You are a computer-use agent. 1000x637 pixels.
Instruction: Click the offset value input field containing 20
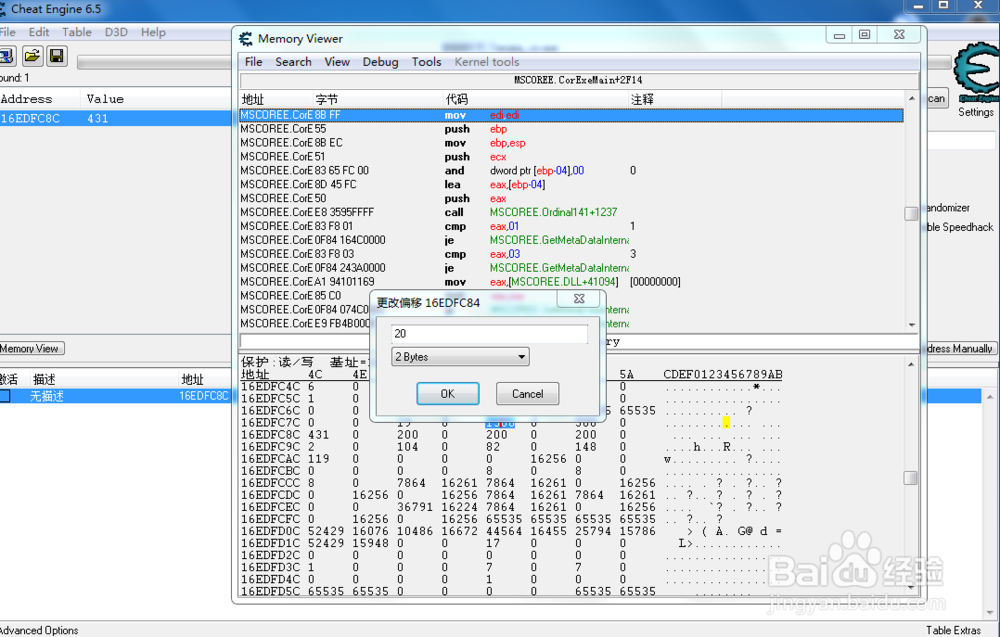[x=489, y=333]
